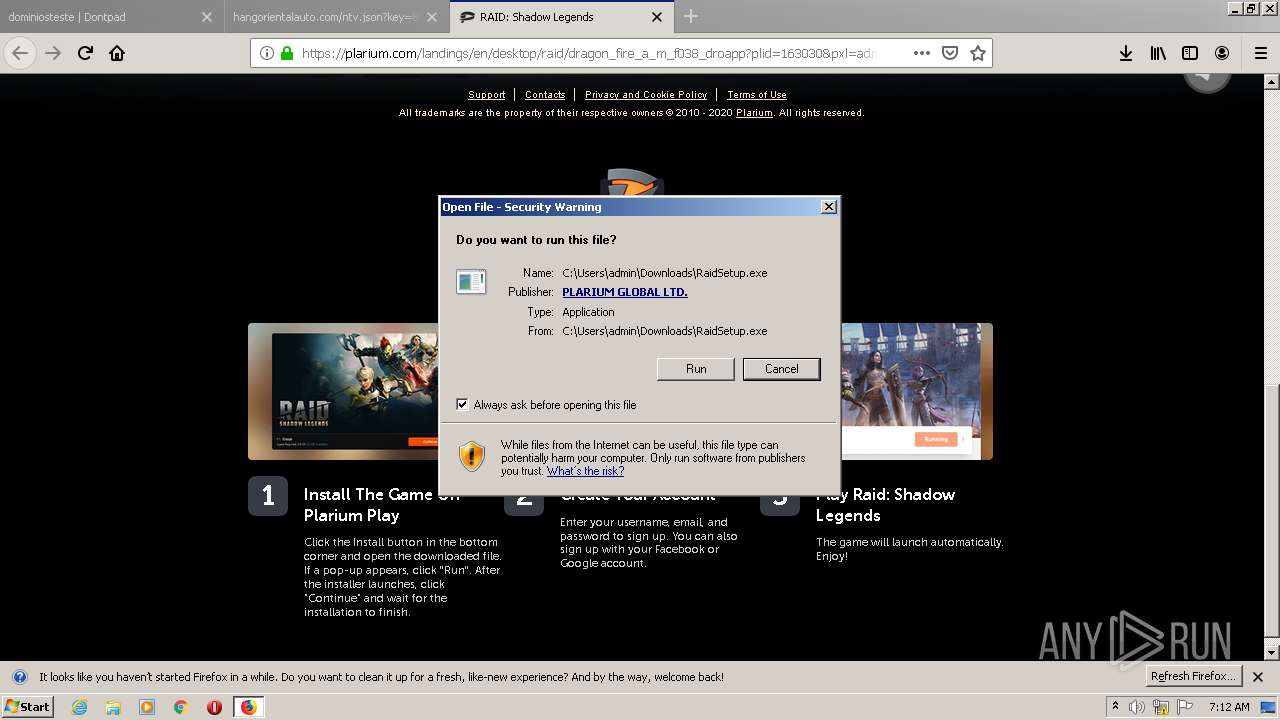Close the Open File security dialog
Image resolution: width=1280 pixels, height=720 pixels.
coord(828,207)
